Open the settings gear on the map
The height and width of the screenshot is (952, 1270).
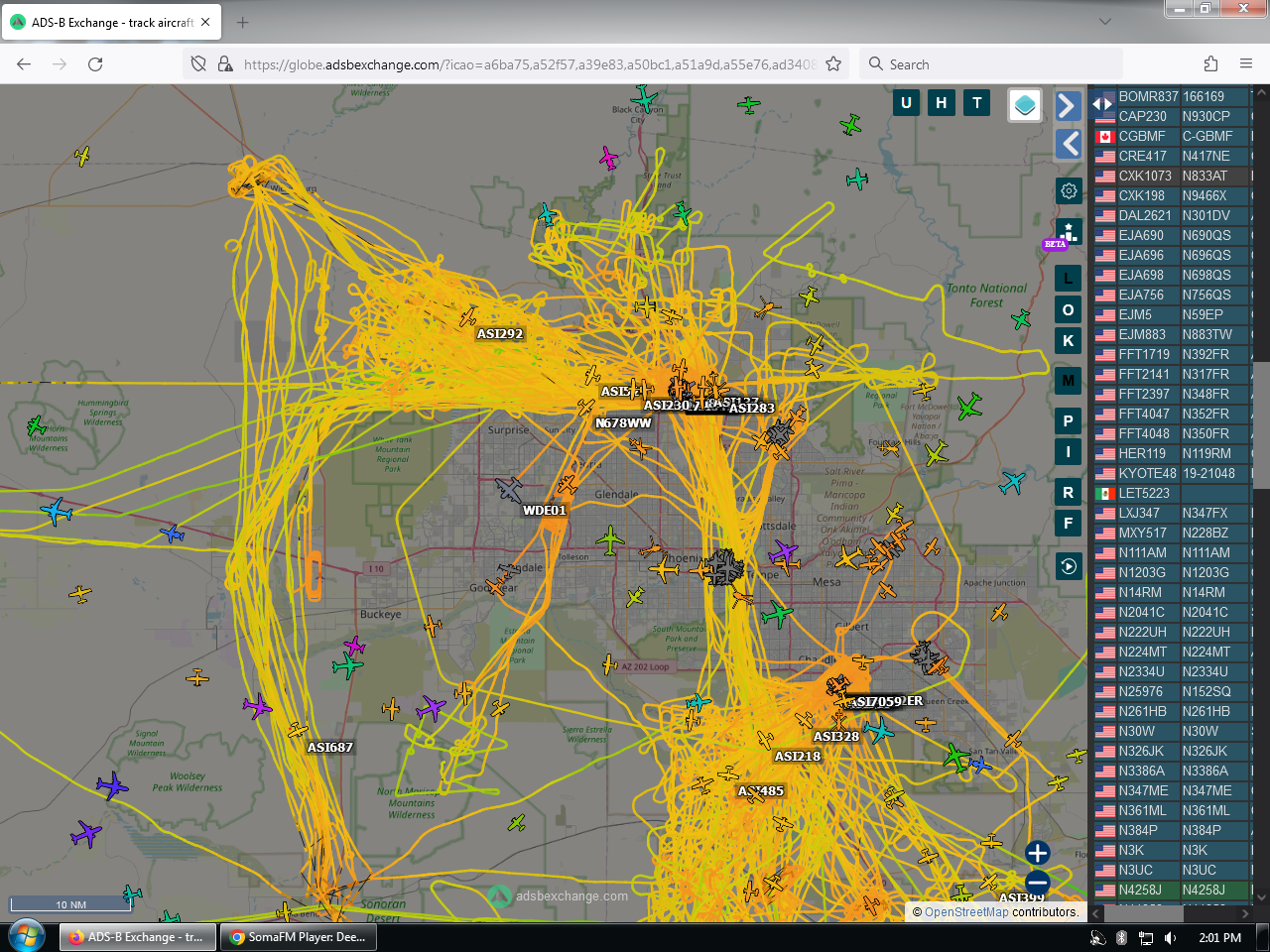coord(1069,190)
